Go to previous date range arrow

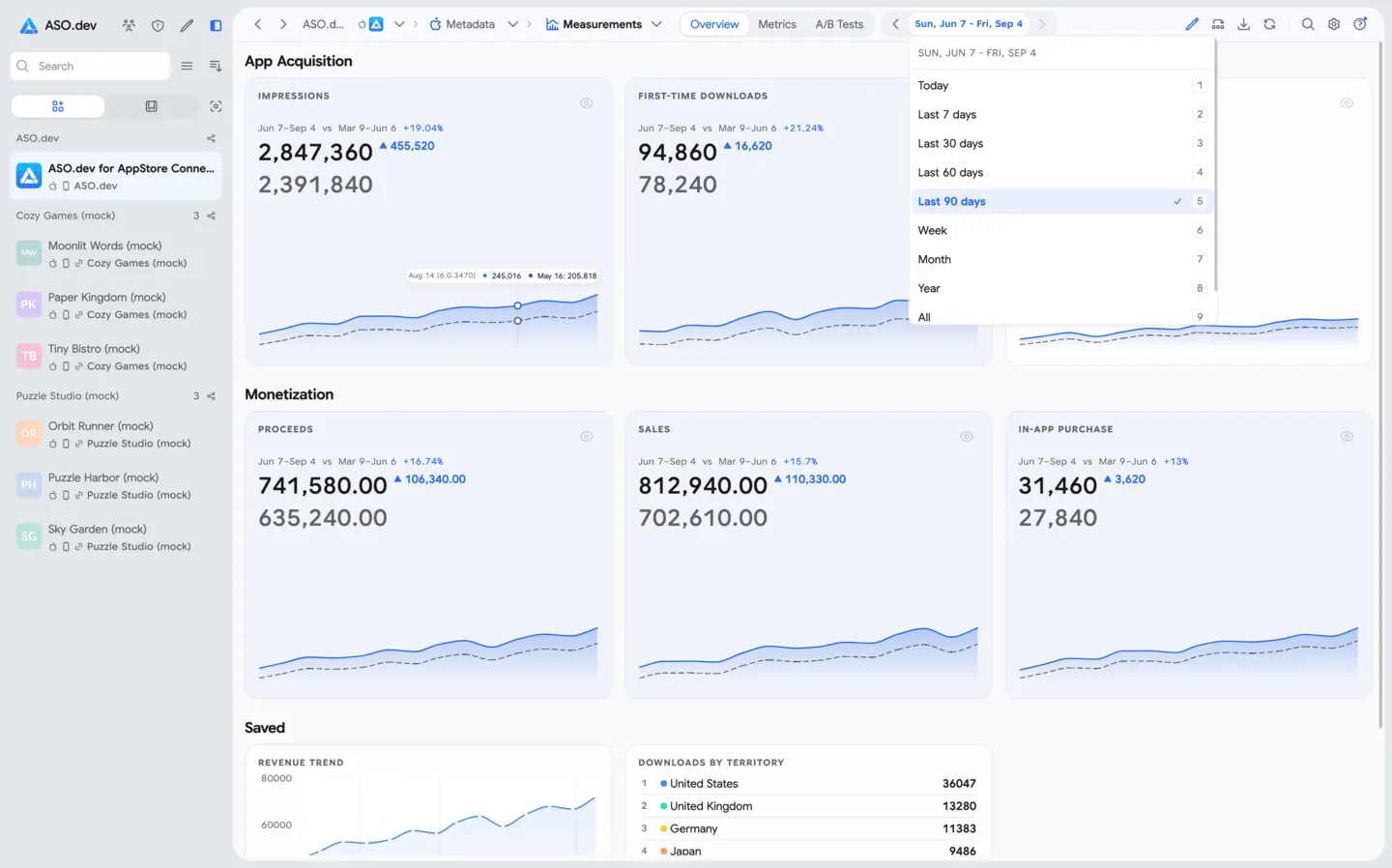(x=895, y=24)
